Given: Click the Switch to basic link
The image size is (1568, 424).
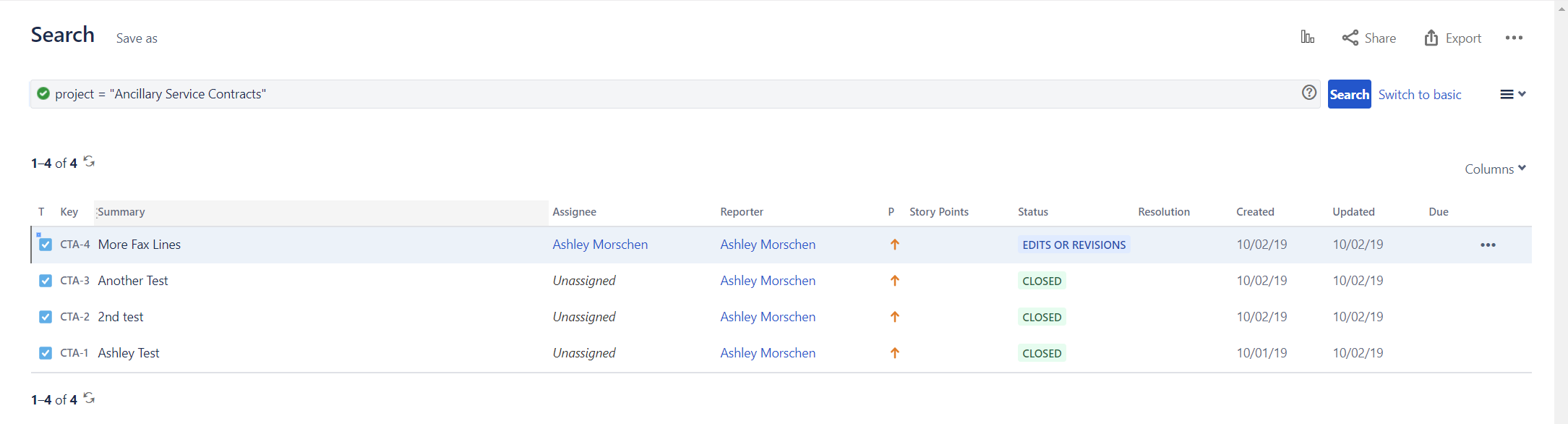Looking at the screenshot, I should coord(1420,95).
